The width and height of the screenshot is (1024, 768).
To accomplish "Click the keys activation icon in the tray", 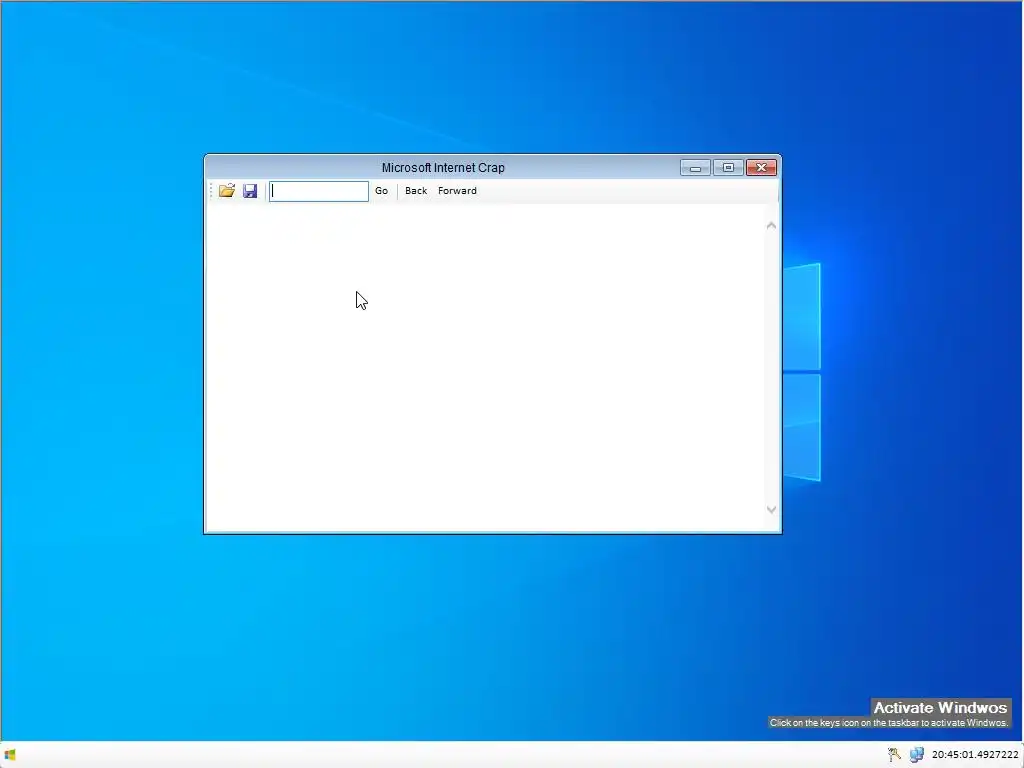I will point(894,754).
